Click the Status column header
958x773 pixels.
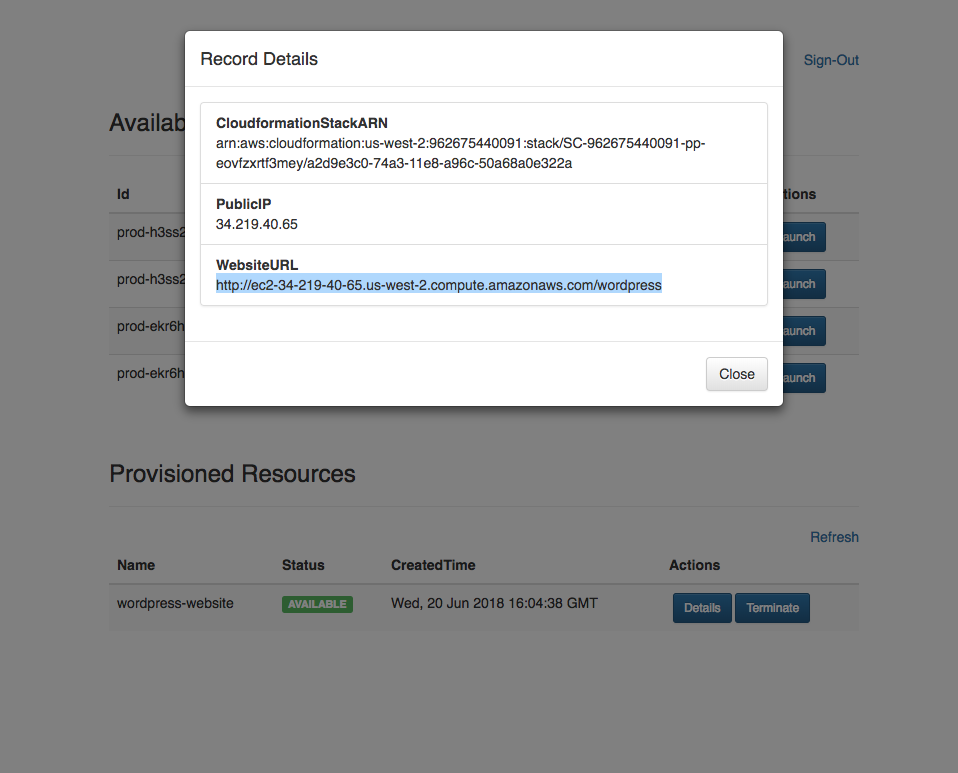point(302,565)
